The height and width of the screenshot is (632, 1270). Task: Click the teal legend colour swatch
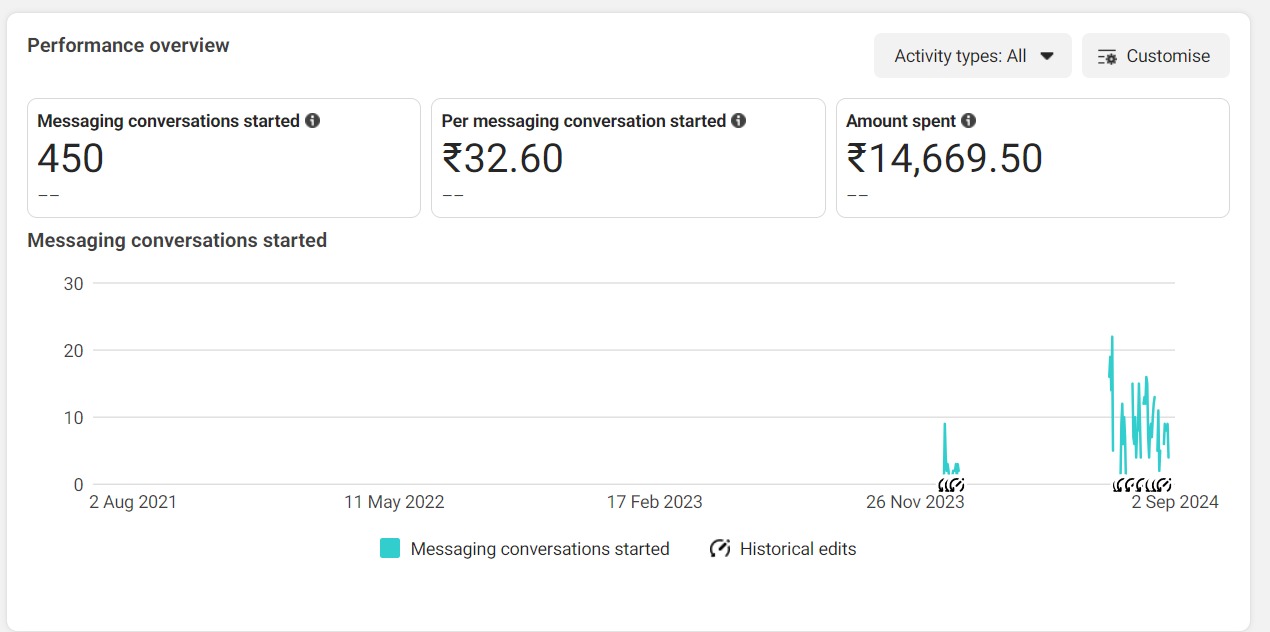coord(390,548)
